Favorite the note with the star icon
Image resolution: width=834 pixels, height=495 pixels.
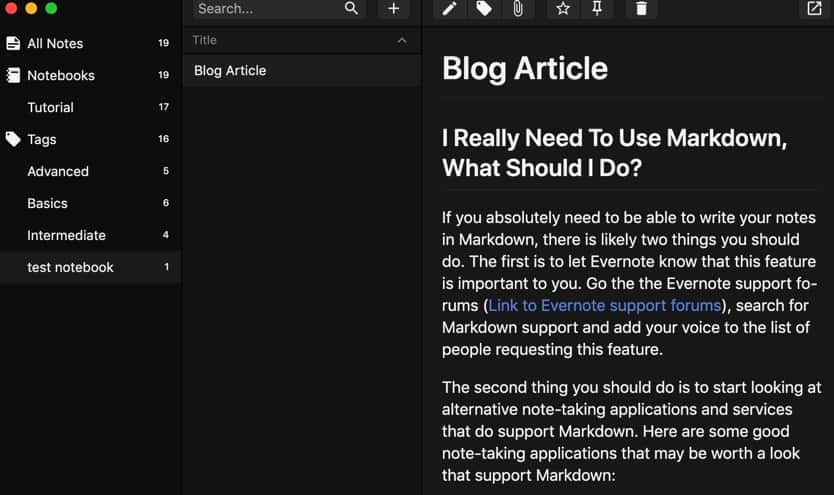(x=563, y=9)
